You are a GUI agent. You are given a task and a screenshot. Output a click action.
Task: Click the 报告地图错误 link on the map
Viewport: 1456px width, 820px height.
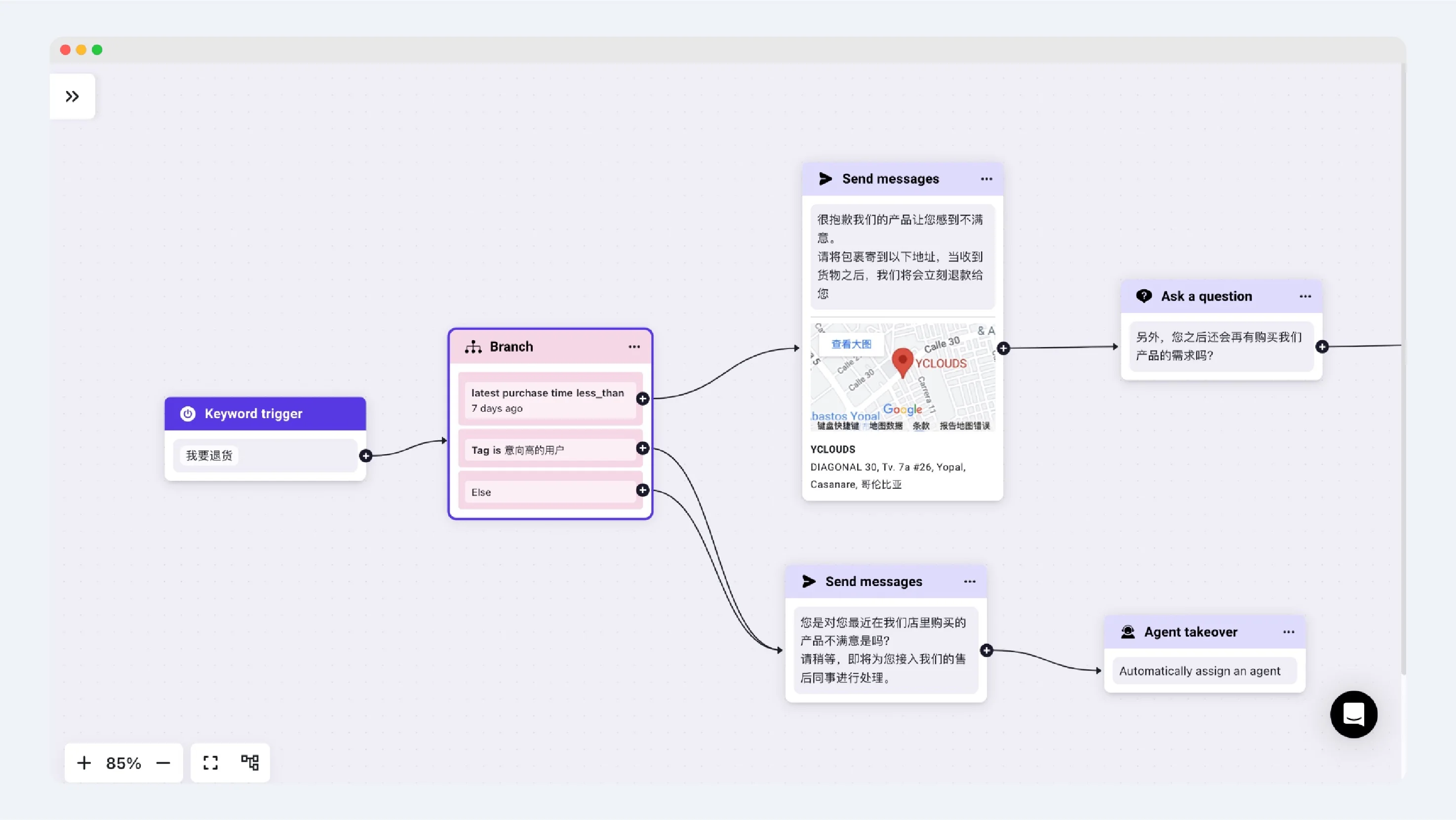(x=965, y=426)
